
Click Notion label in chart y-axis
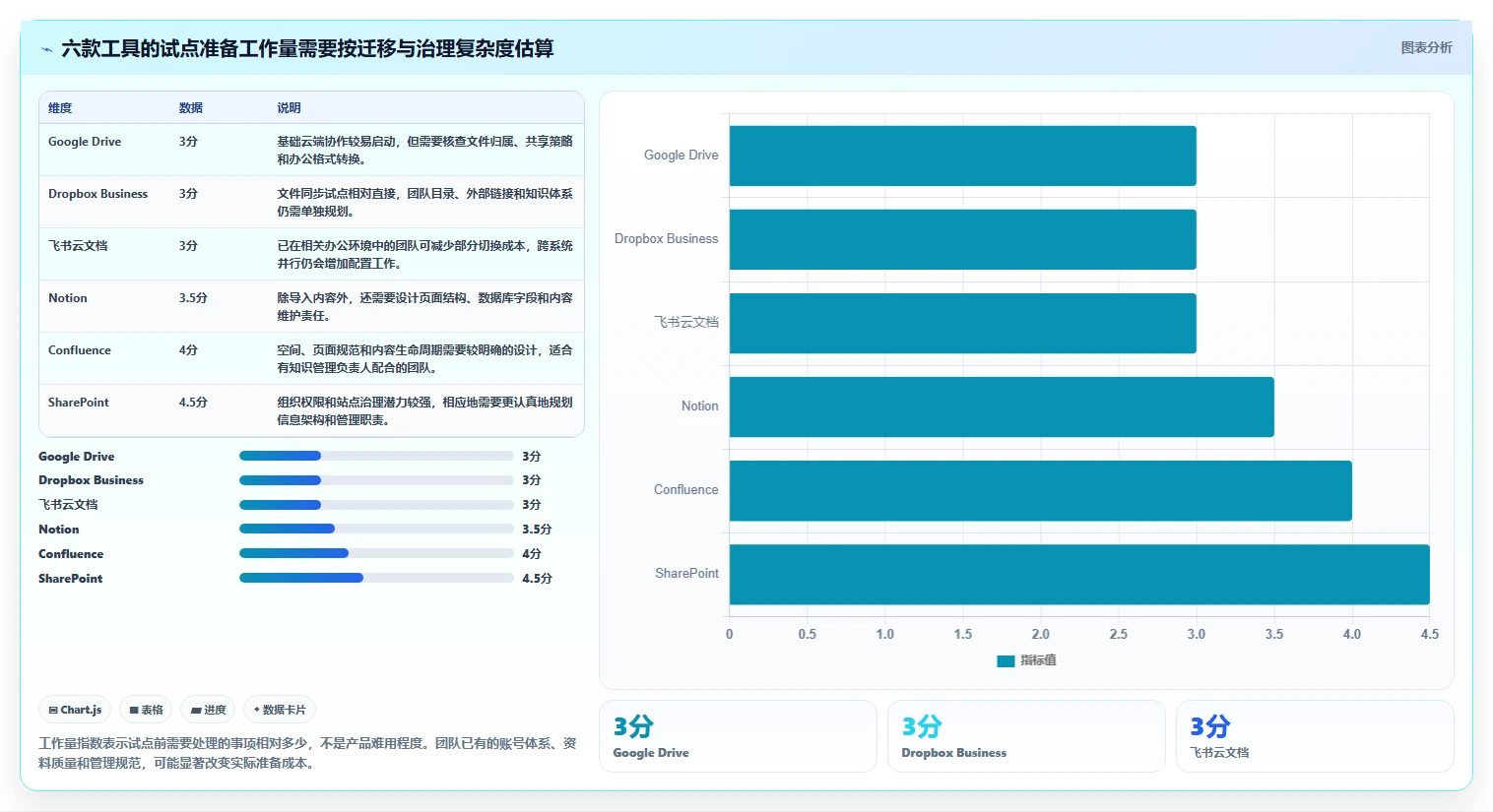(699, 406)
